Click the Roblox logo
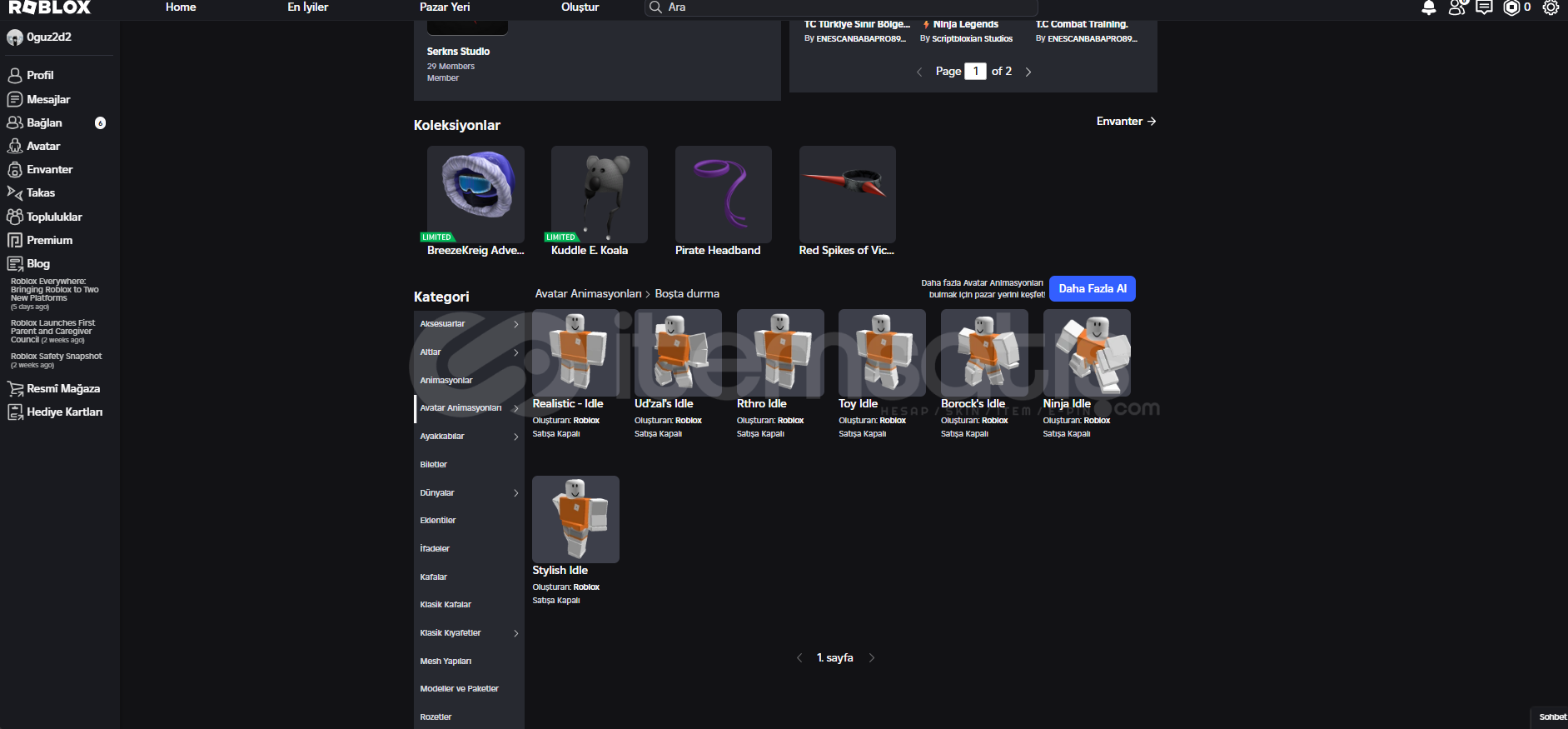Screen dimensions: 1568x729 coord(50,7)
